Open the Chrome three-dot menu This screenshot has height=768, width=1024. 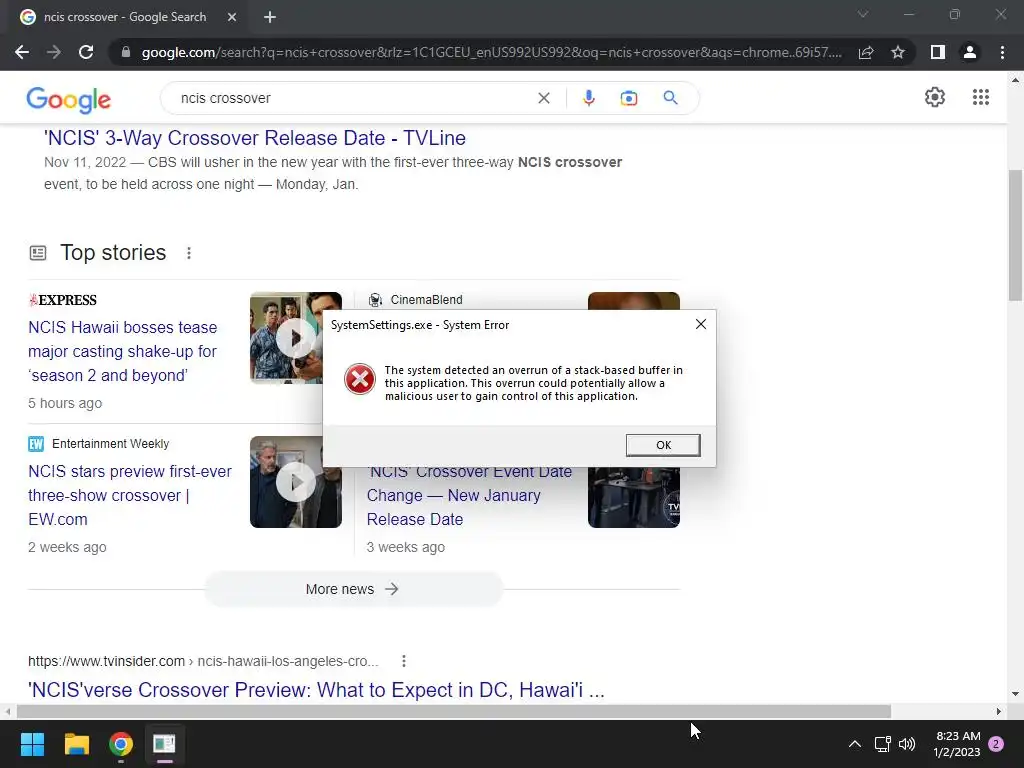point(1002,52)
